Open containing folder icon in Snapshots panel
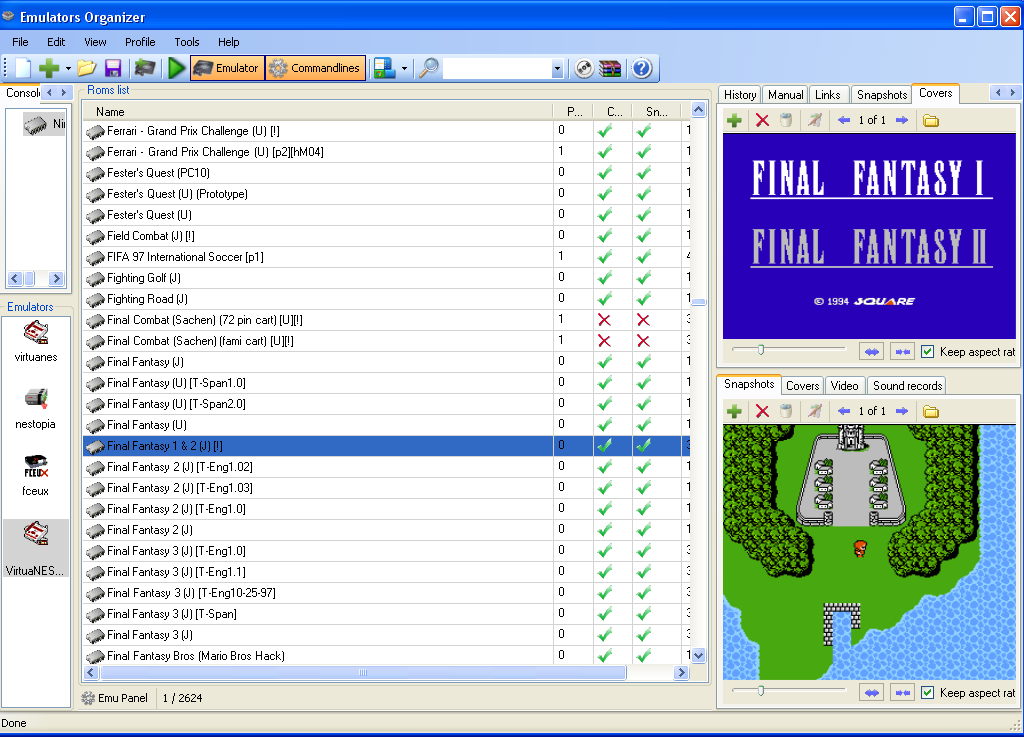This screenshot has height=737, width=1024. [931, 411]
